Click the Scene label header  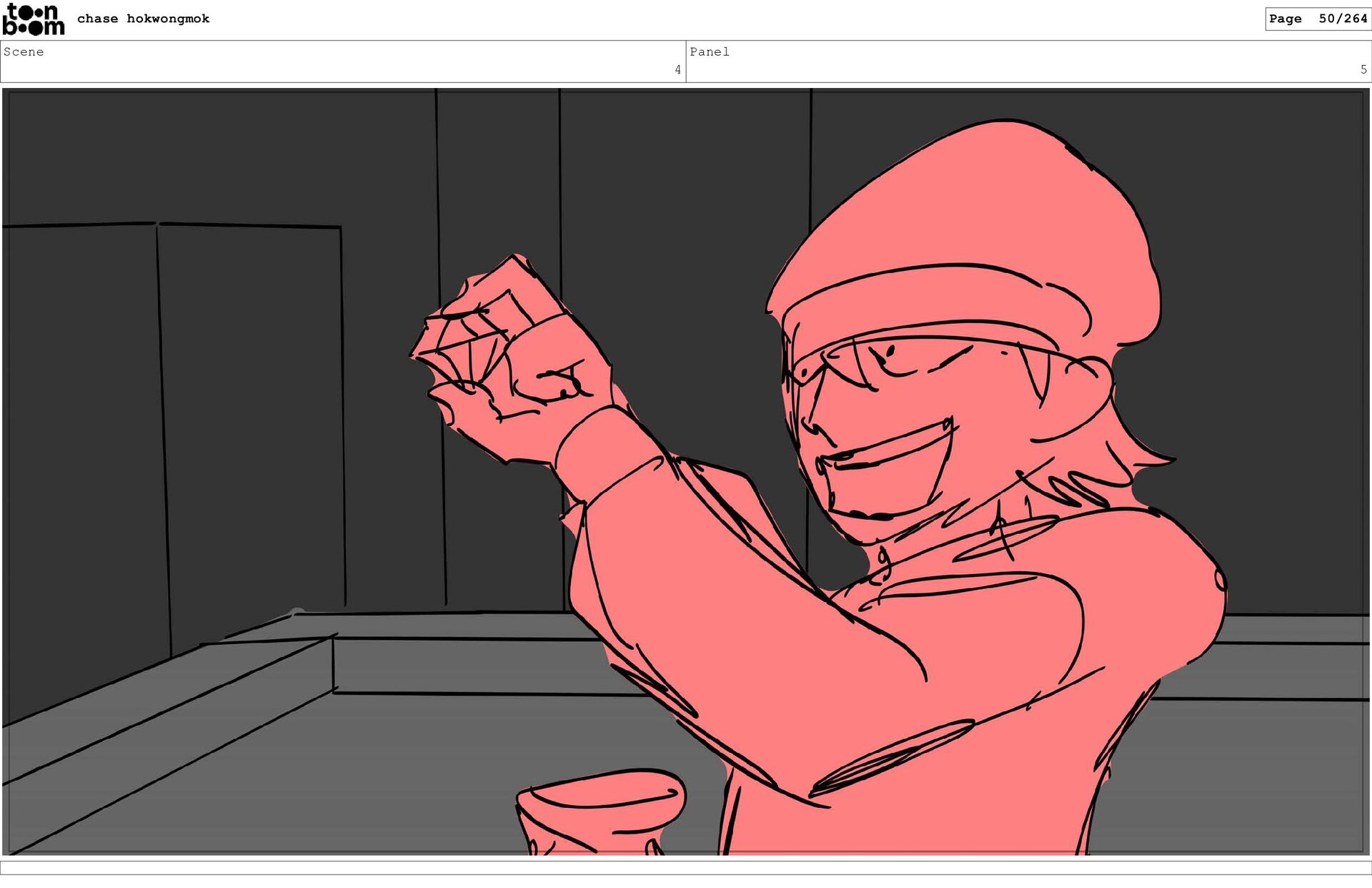tap(24, 51)
